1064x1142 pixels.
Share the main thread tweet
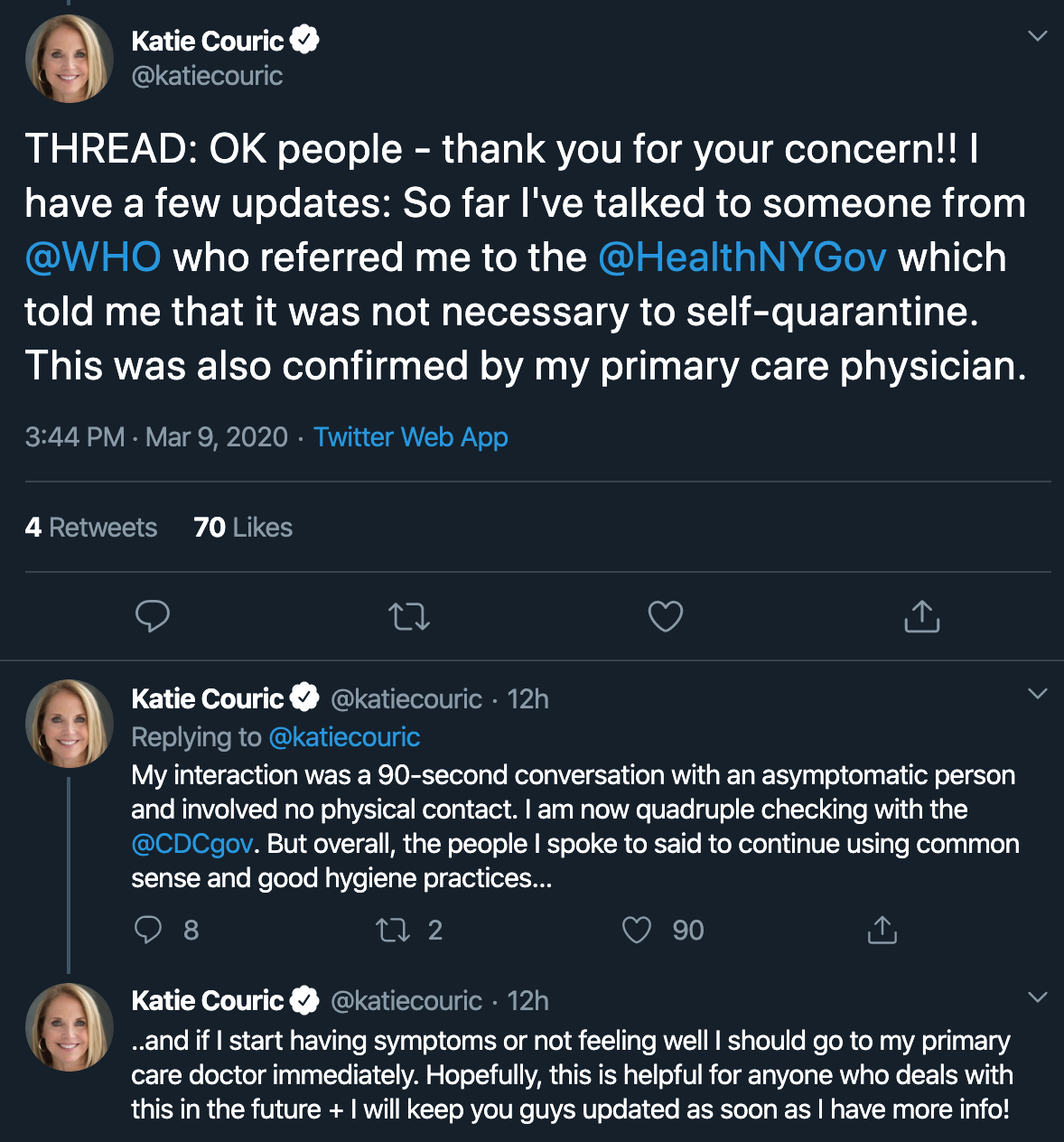tap(922, 616)
